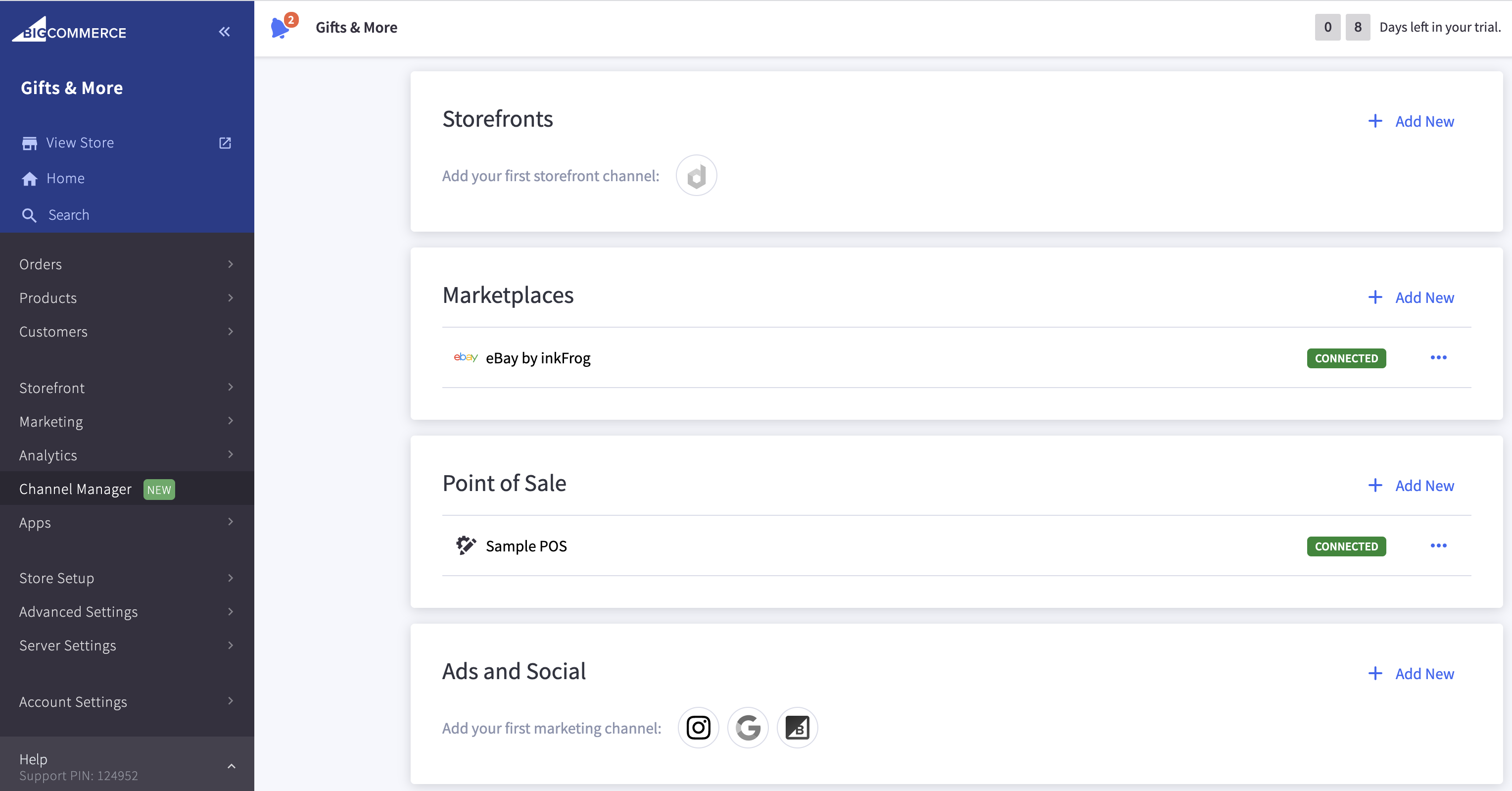The height and width of the screenshot is (791, 1512).
Task: Collapse the sidebar with double-chevron icon
Action: 224,32
